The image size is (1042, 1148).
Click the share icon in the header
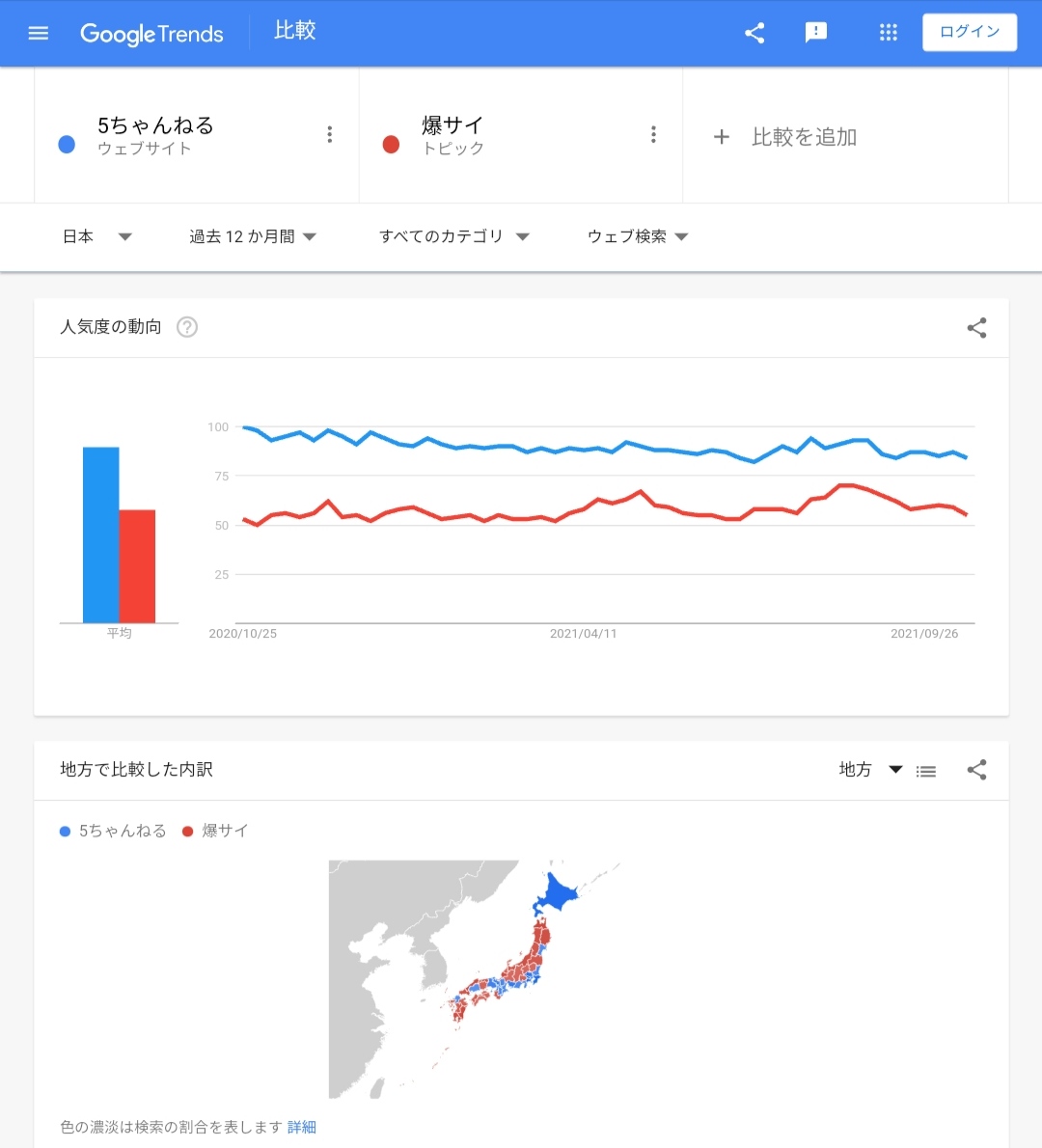[754, 33]
